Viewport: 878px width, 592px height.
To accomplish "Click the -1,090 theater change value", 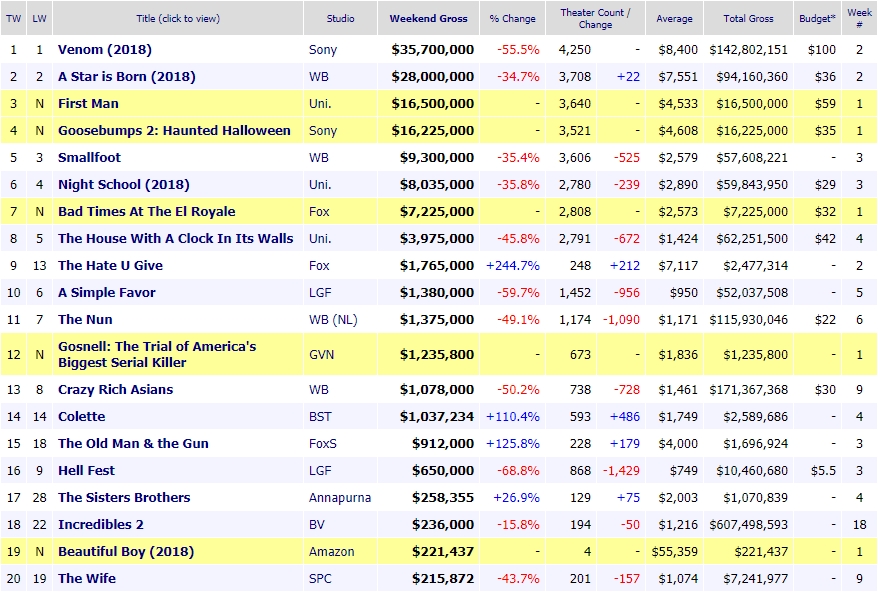I will point(622,319).
